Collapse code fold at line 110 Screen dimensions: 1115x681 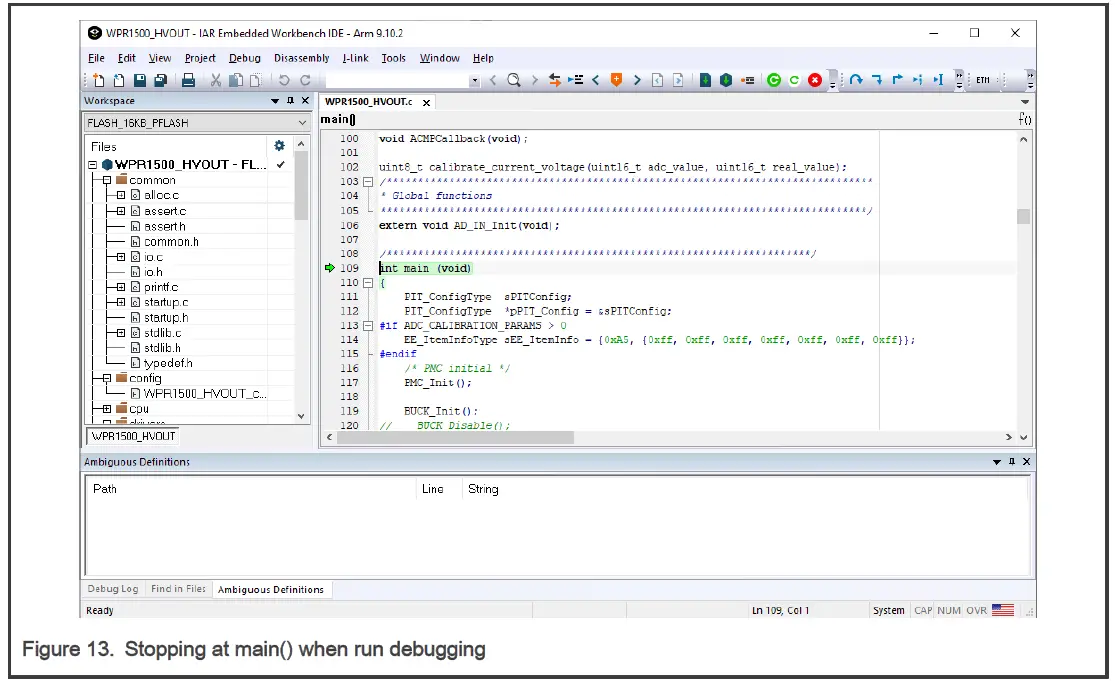click(368, 283)
